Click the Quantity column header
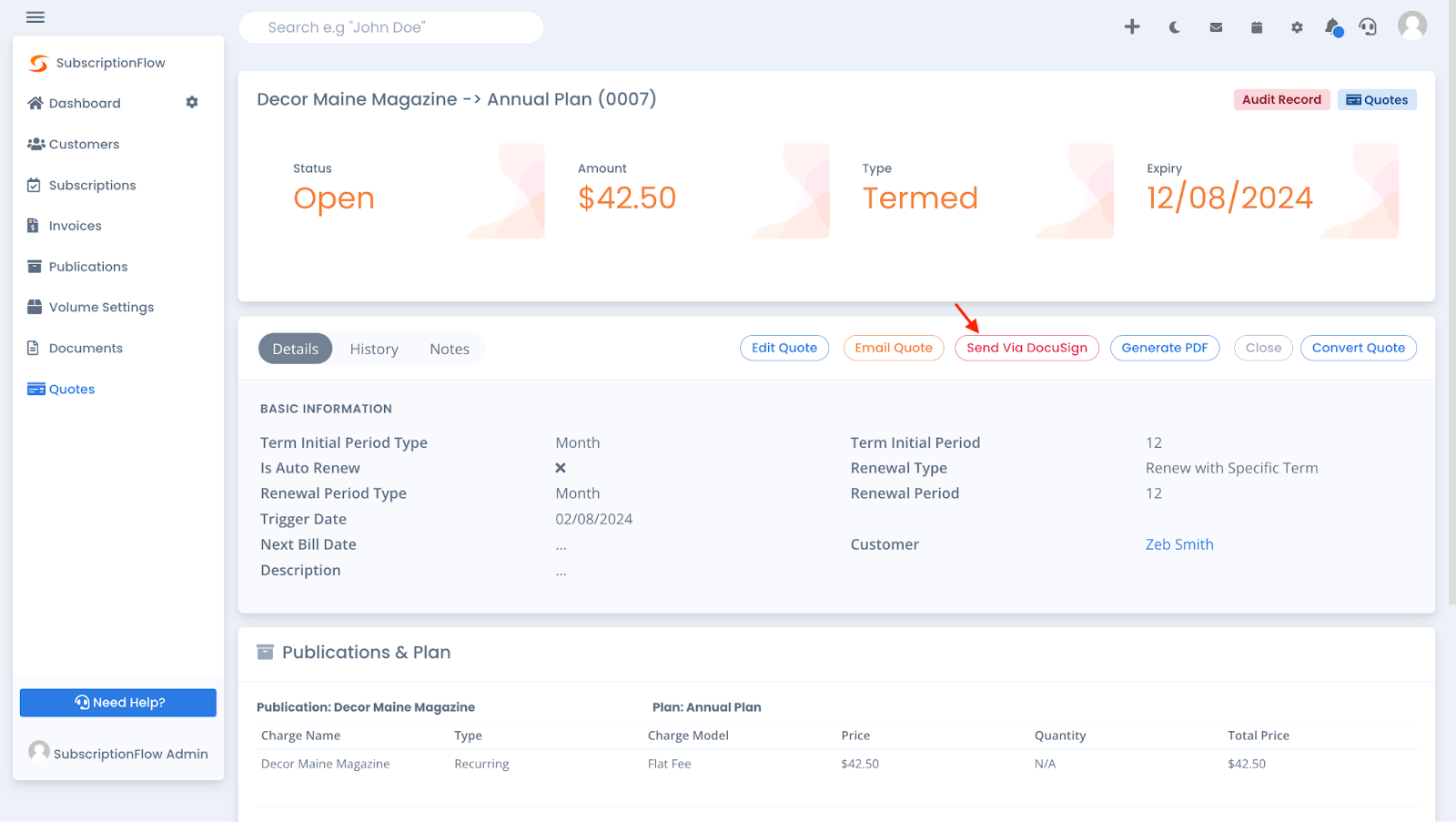This screenshot has height=822, width=1456. [1060, 736]
